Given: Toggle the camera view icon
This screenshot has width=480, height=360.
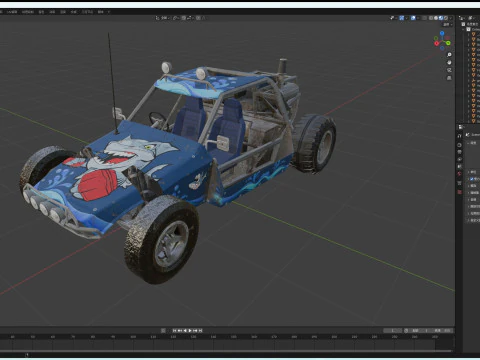Looking at the screenshot, I should tap(449, 70).
